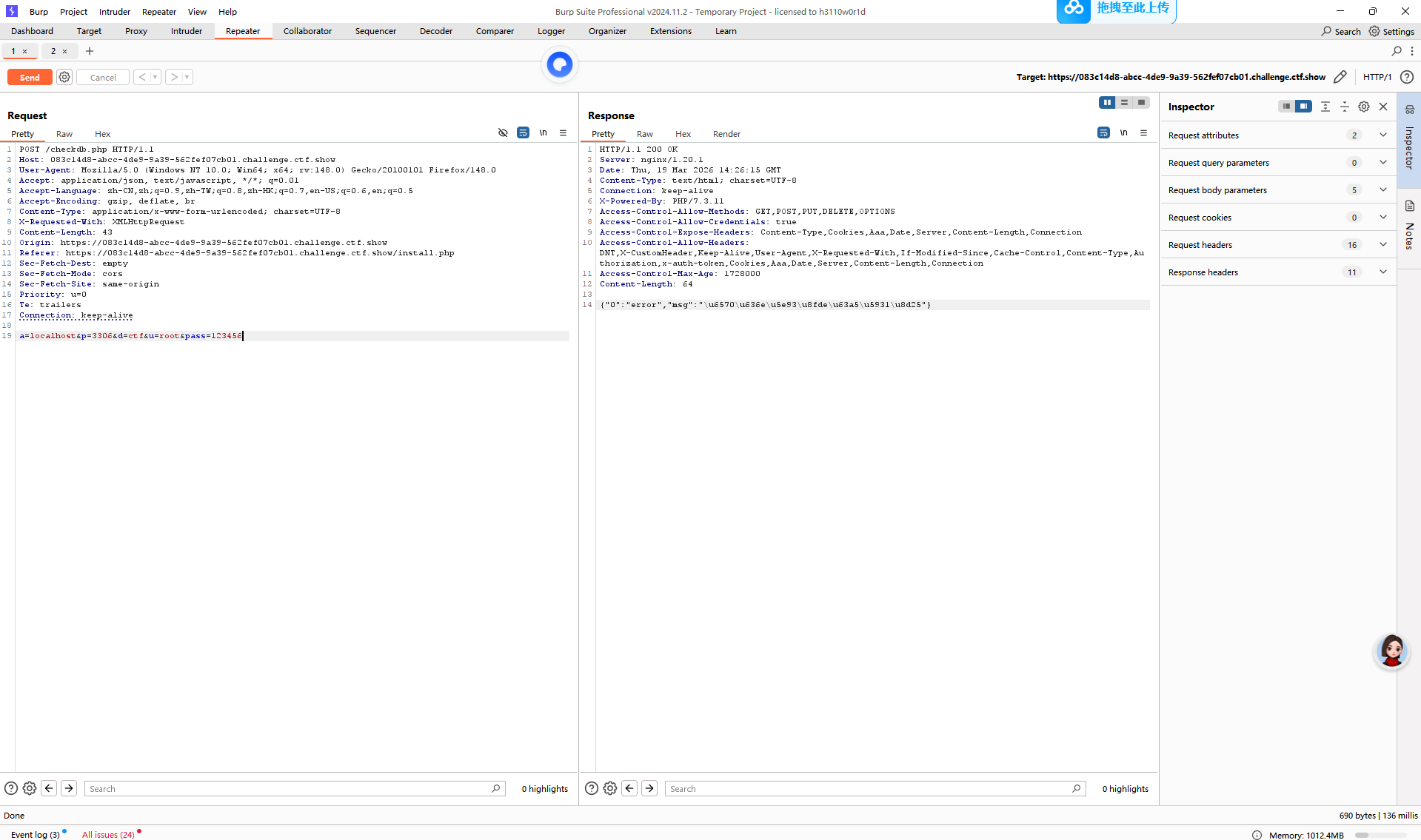
Task: Toggle show newline characters in Response
Action: 1124,133
